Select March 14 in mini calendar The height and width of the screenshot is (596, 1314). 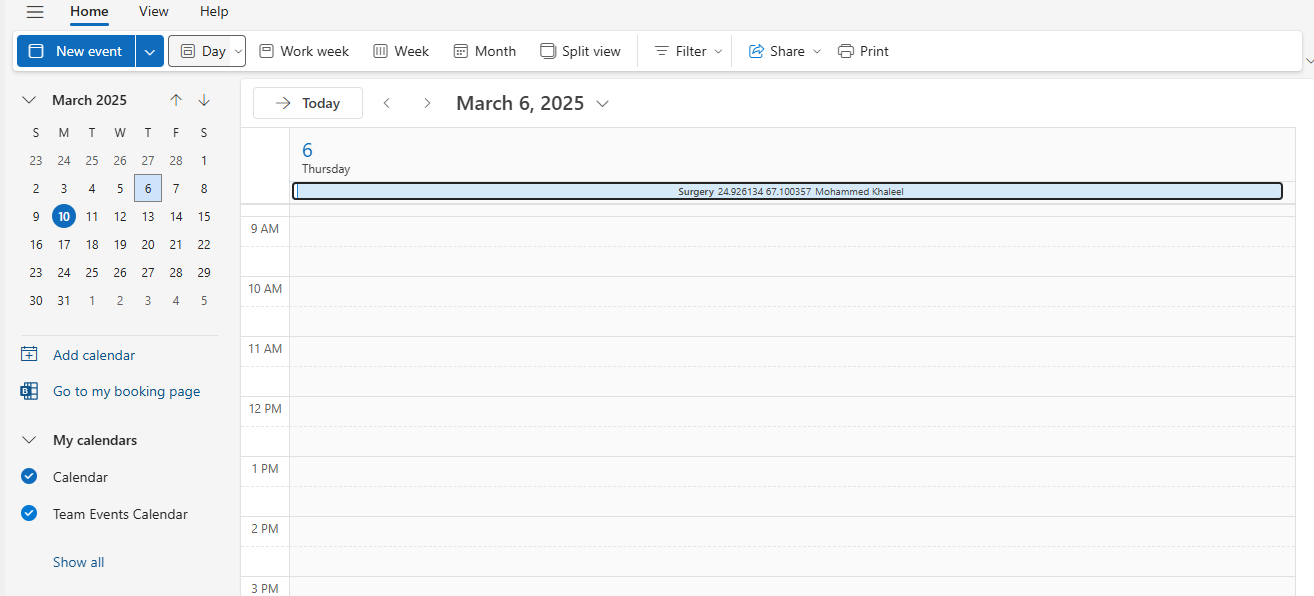coord(176,216)
